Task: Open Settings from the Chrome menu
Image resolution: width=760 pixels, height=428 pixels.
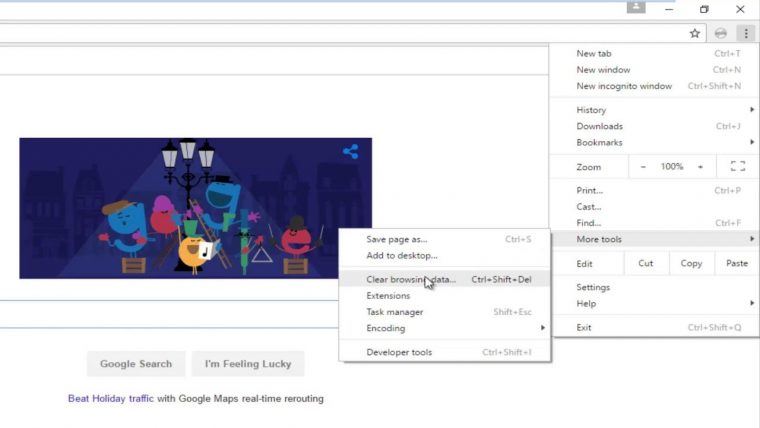Action: pyautogui.click(x=654, y=287)
